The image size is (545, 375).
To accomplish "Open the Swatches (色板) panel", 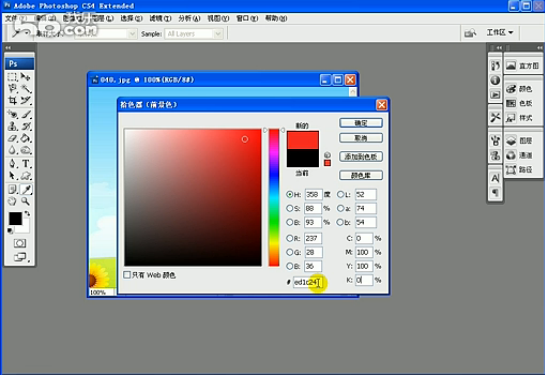I will (x=519, y=103).
